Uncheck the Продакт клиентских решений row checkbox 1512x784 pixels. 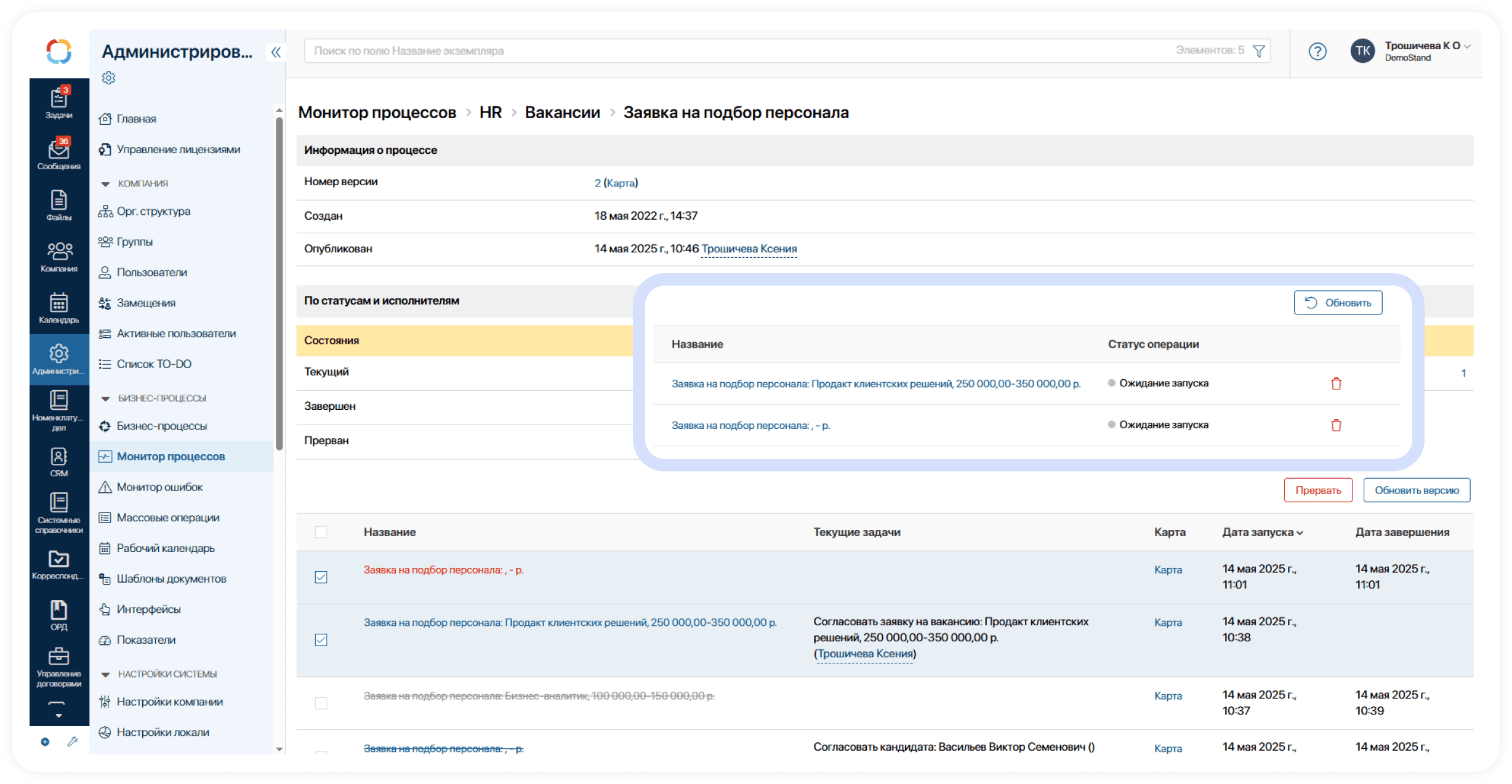tap(321, 640)
